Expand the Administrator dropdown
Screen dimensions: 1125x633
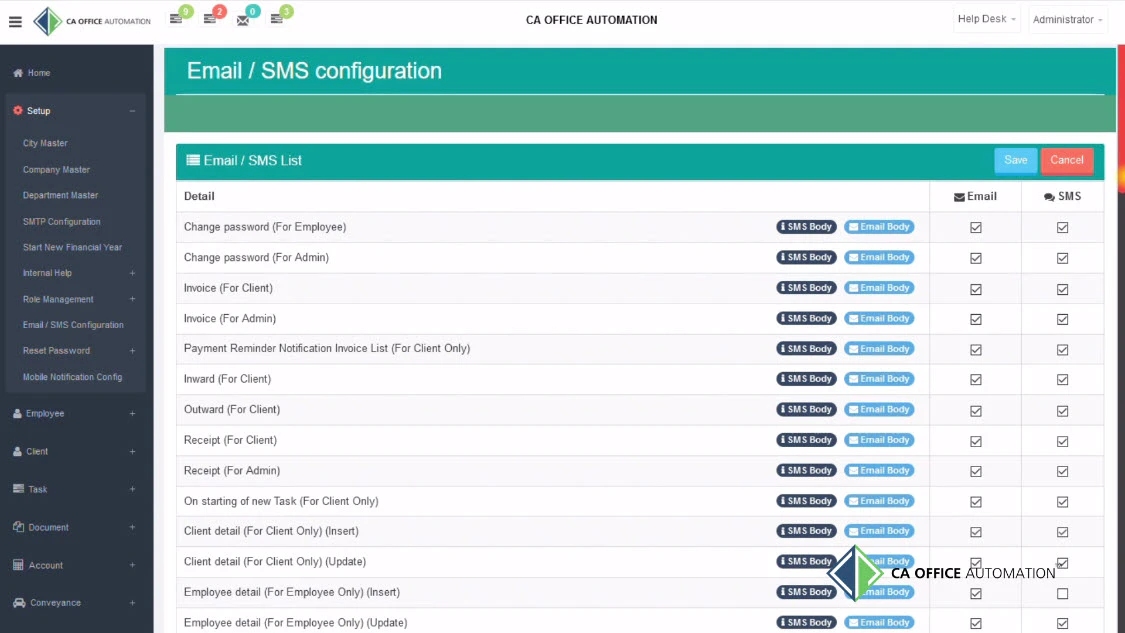[1067, 18]
